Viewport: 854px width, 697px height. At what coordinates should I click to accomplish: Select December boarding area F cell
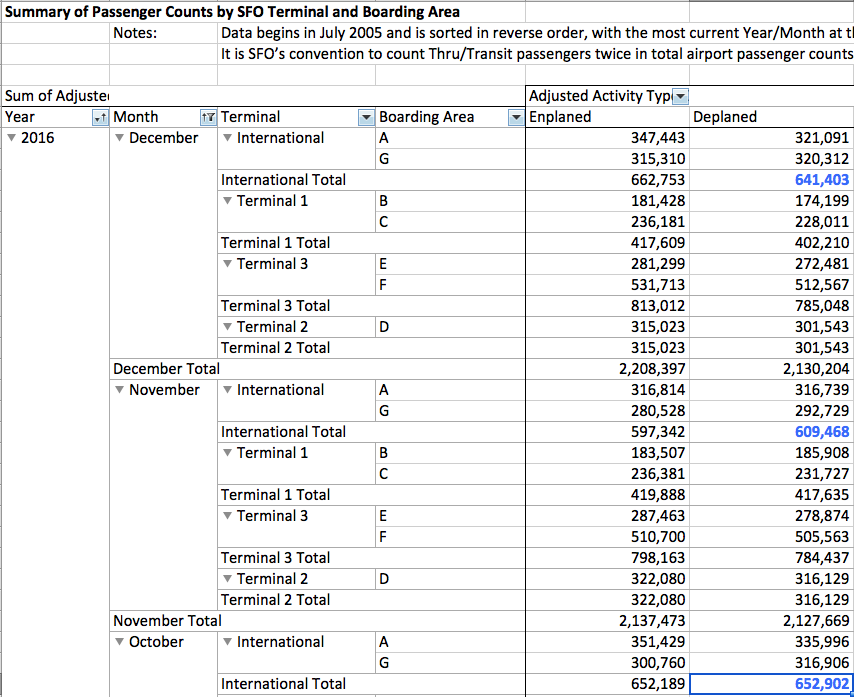tap(450, 285)
